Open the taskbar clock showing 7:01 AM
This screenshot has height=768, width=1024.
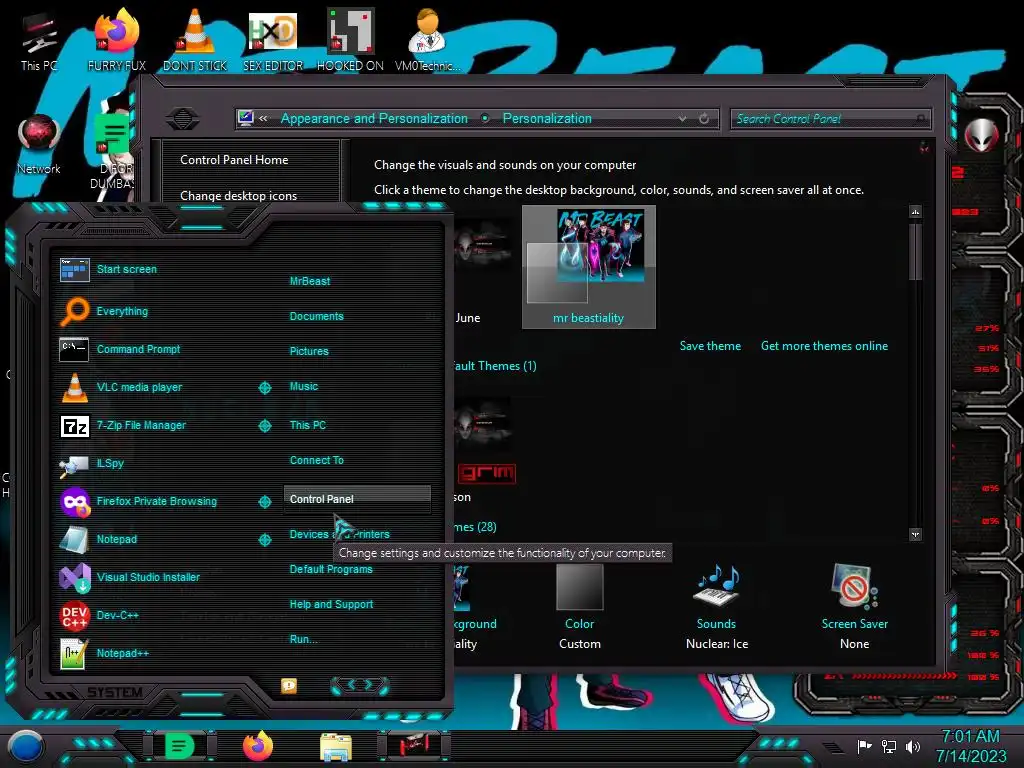971,746
